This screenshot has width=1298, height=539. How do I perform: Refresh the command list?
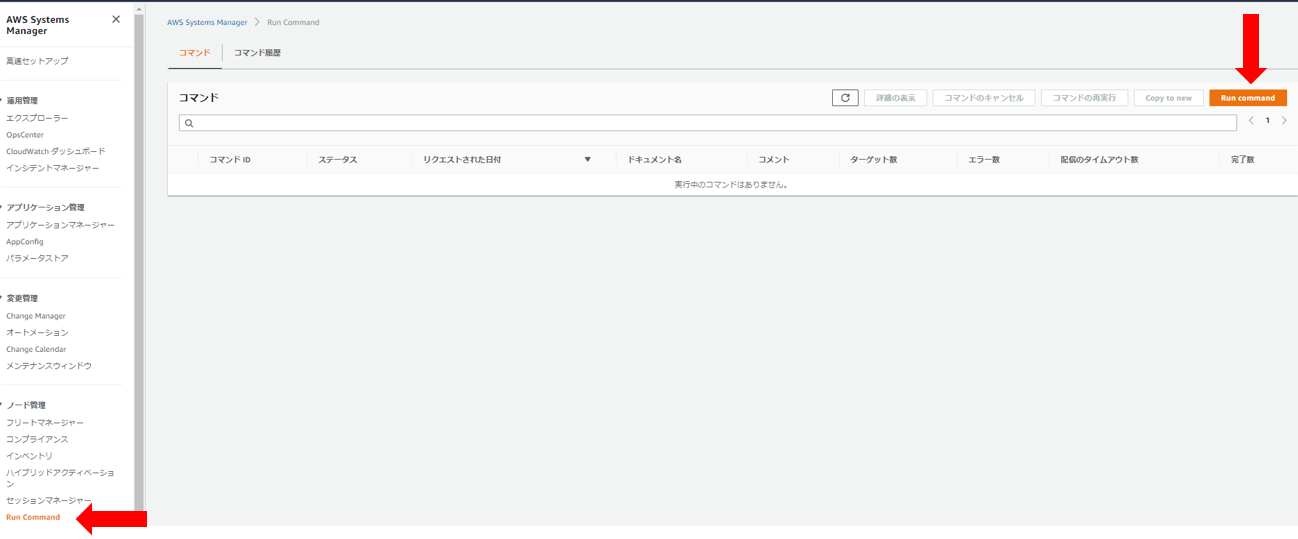(845, 98)
